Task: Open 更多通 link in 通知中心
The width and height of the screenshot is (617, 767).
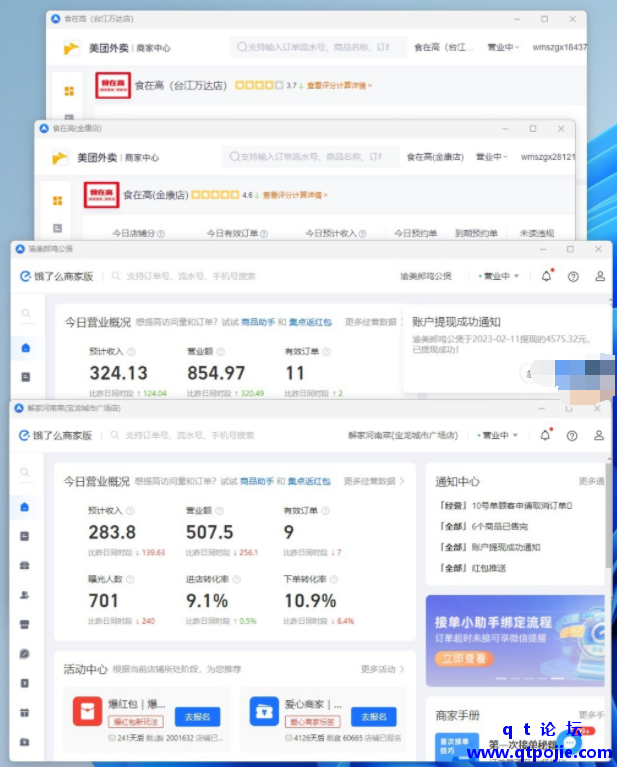Action: click(591, 481)
